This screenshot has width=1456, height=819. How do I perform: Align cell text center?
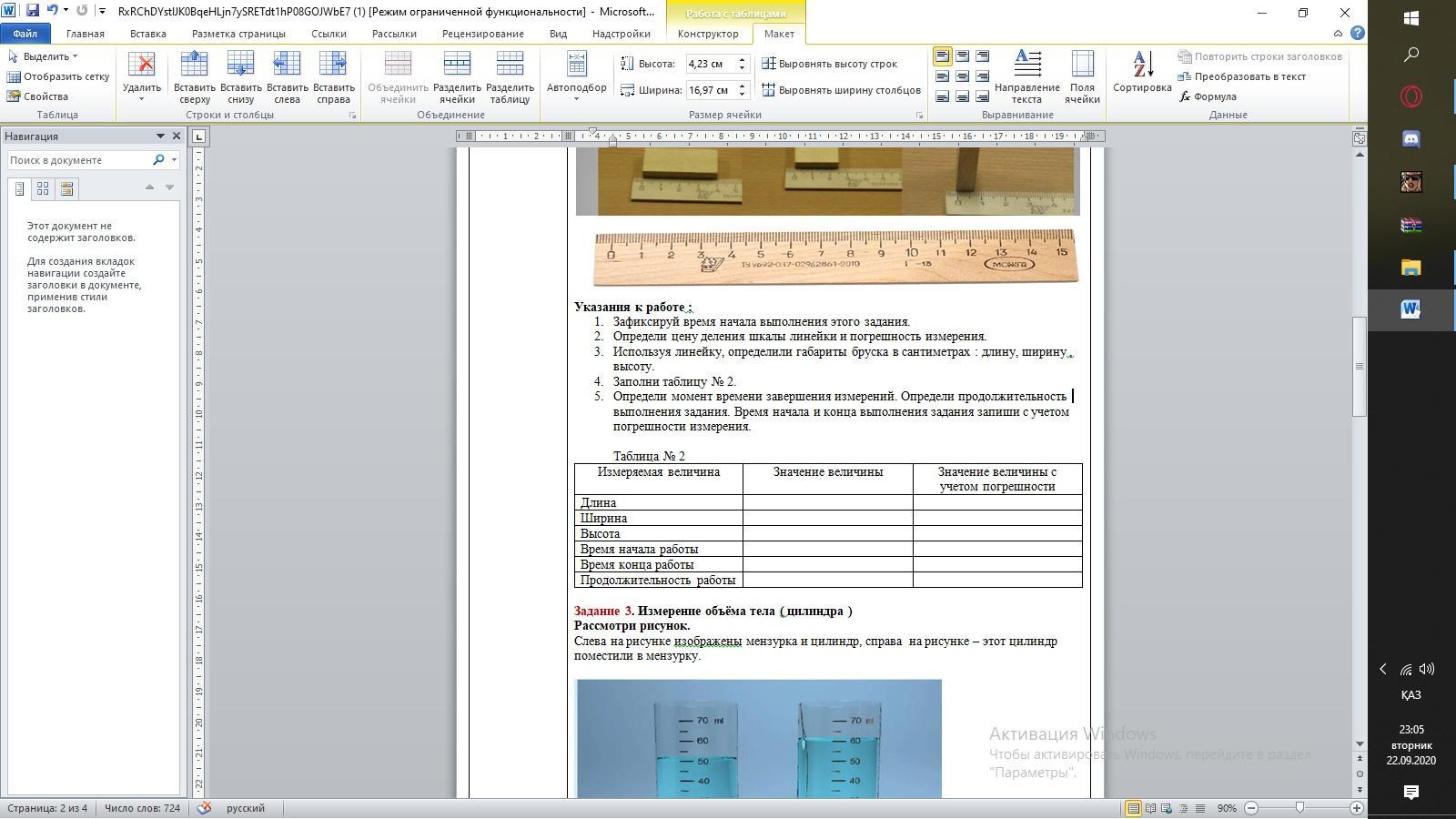point(962,76)
